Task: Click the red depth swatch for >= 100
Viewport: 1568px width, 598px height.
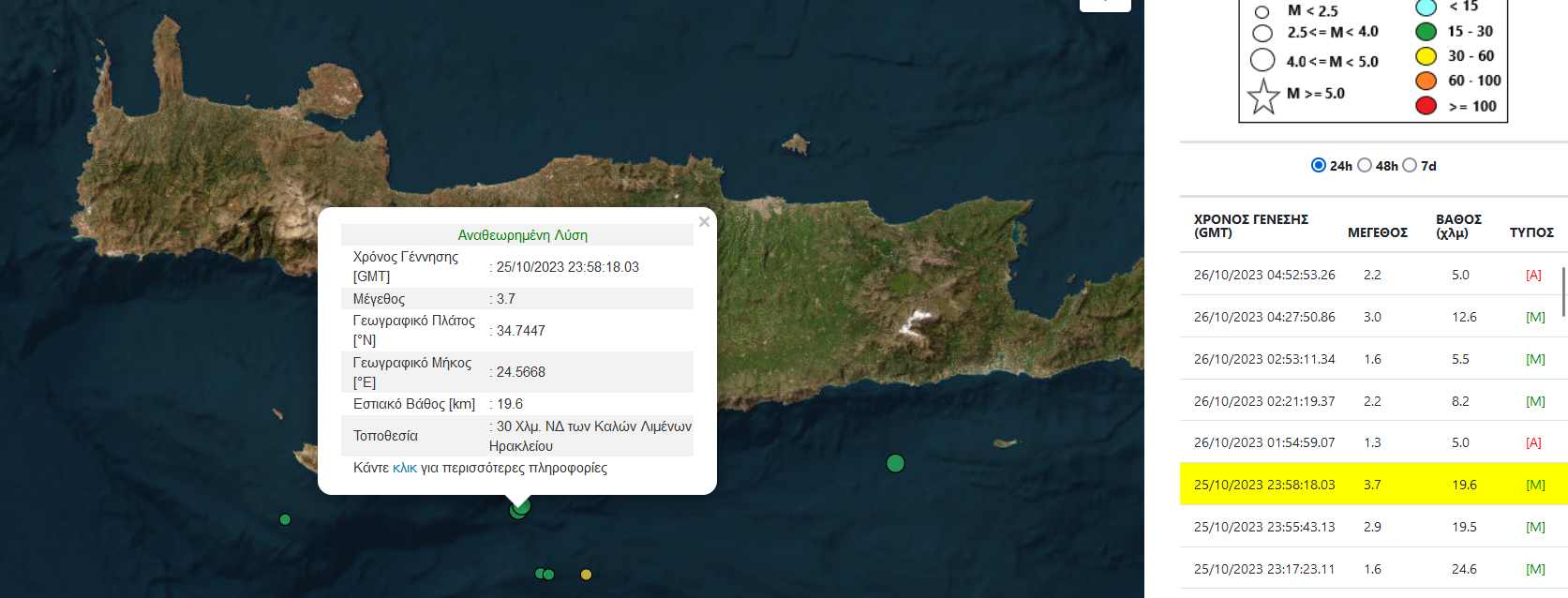Action: click(x=1426, y=106)
